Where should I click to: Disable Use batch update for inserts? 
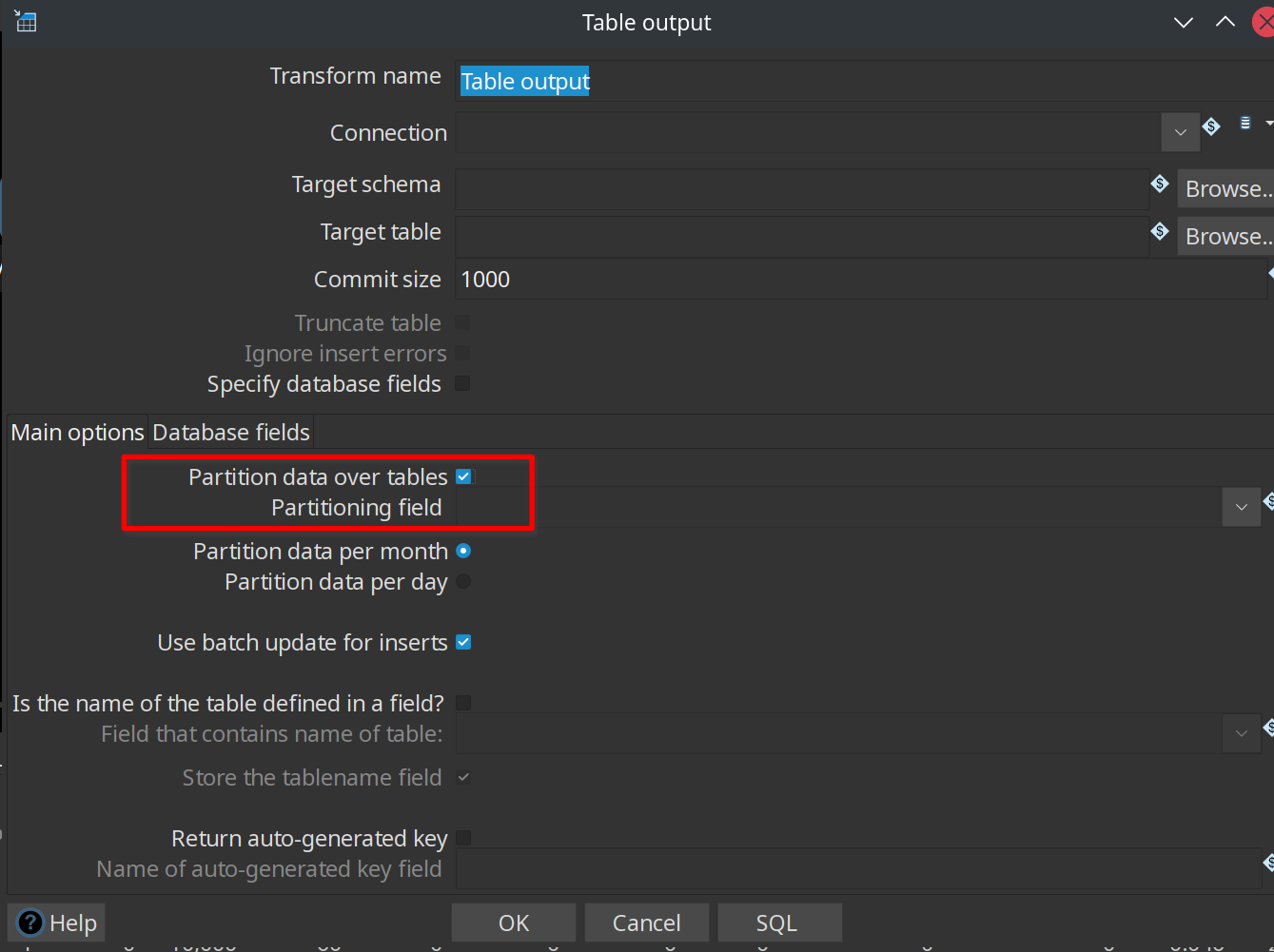(x=464, y=642)
